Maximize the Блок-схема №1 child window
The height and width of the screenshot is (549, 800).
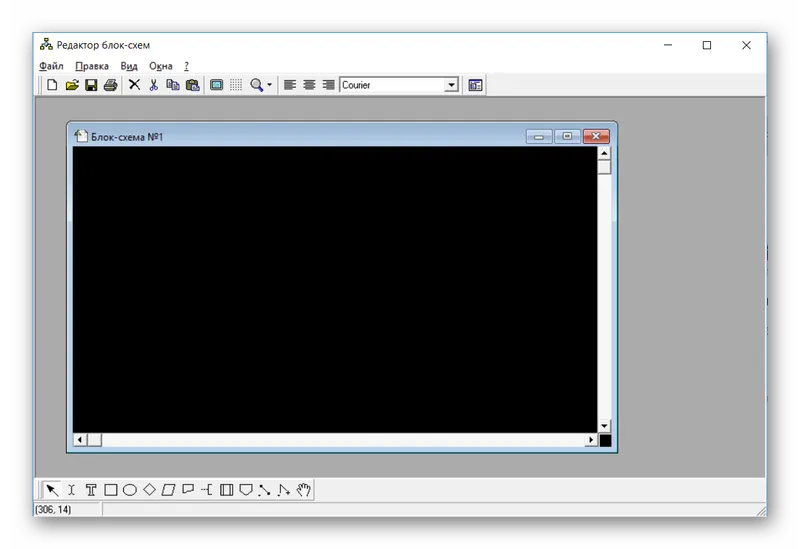pos(567,136)
